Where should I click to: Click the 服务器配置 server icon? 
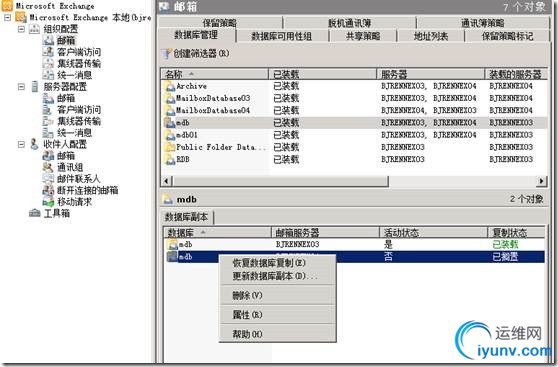(35, 86)
